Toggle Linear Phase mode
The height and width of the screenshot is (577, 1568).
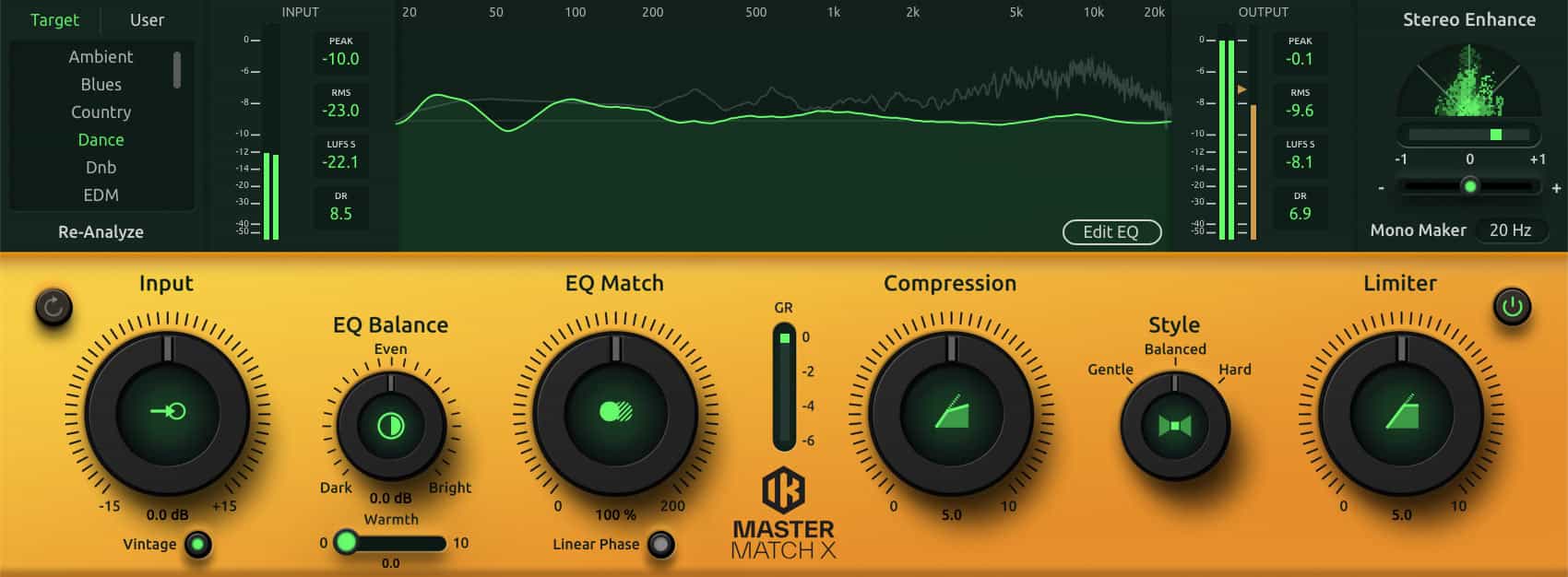pos(660,545)
